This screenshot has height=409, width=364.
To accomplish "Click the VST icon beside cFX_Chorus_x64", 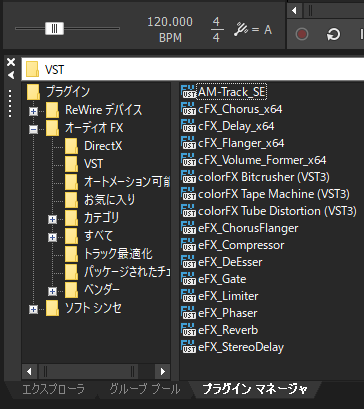I will tap(188, 109).
